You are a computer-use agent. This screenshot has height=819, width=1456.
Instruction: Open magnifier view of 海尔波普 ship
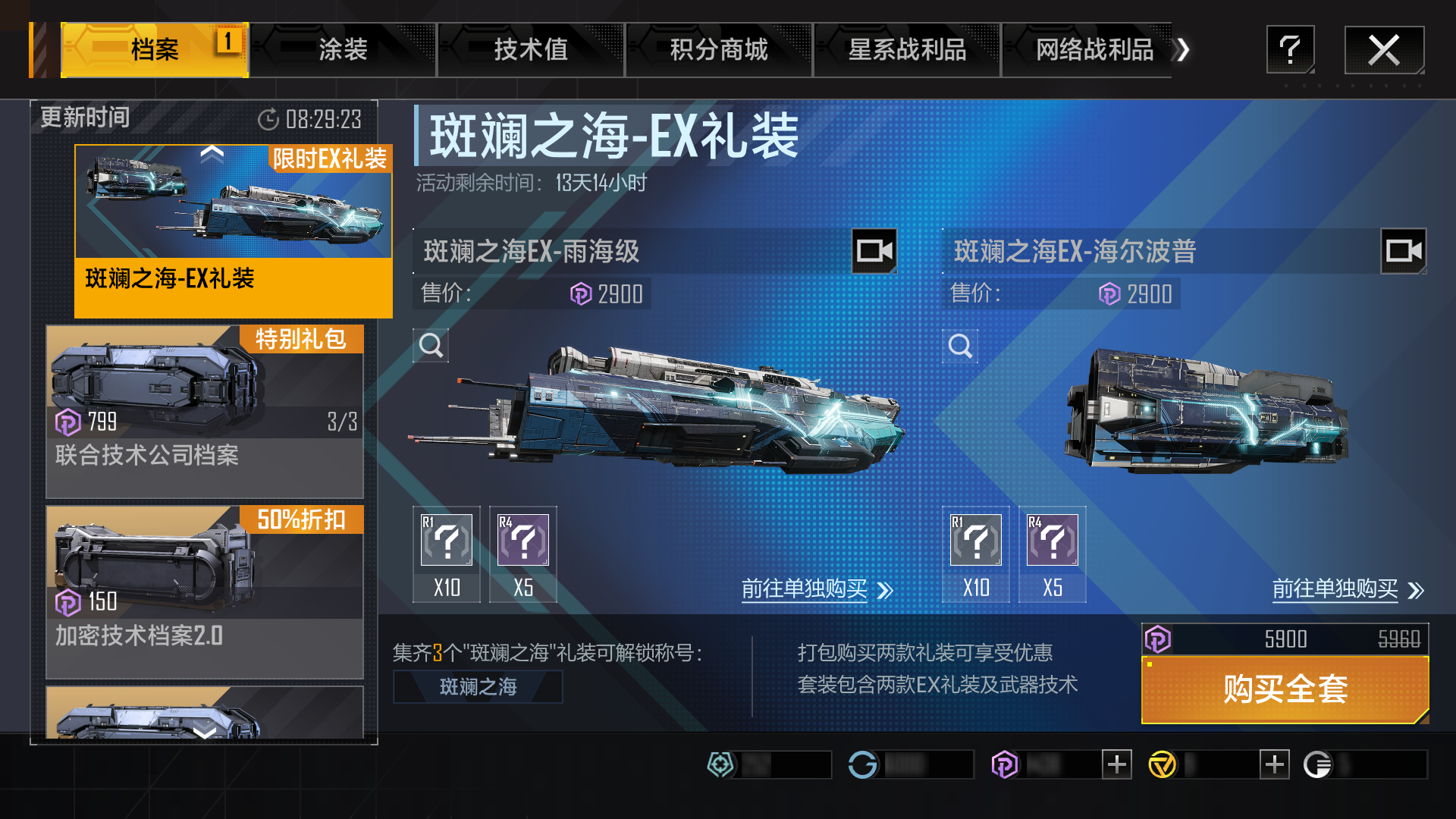point(960,346)
